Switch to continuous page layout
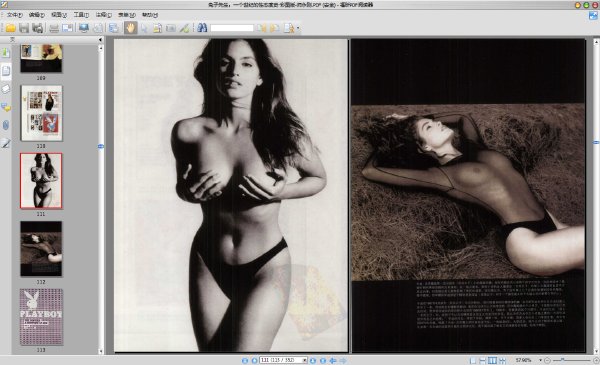Image resolution: width=600 pixels, height=365 pixels. [x=483, y=360]
